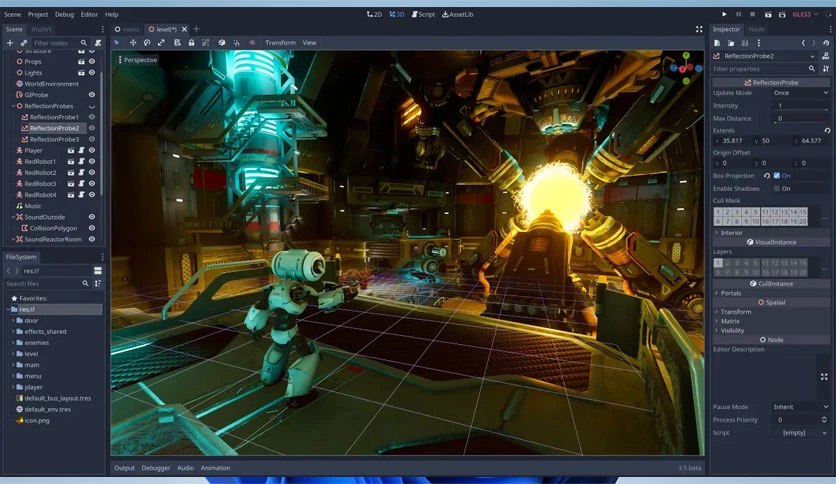Click the distraction-free expand icon above viewport

coord(699,29)
